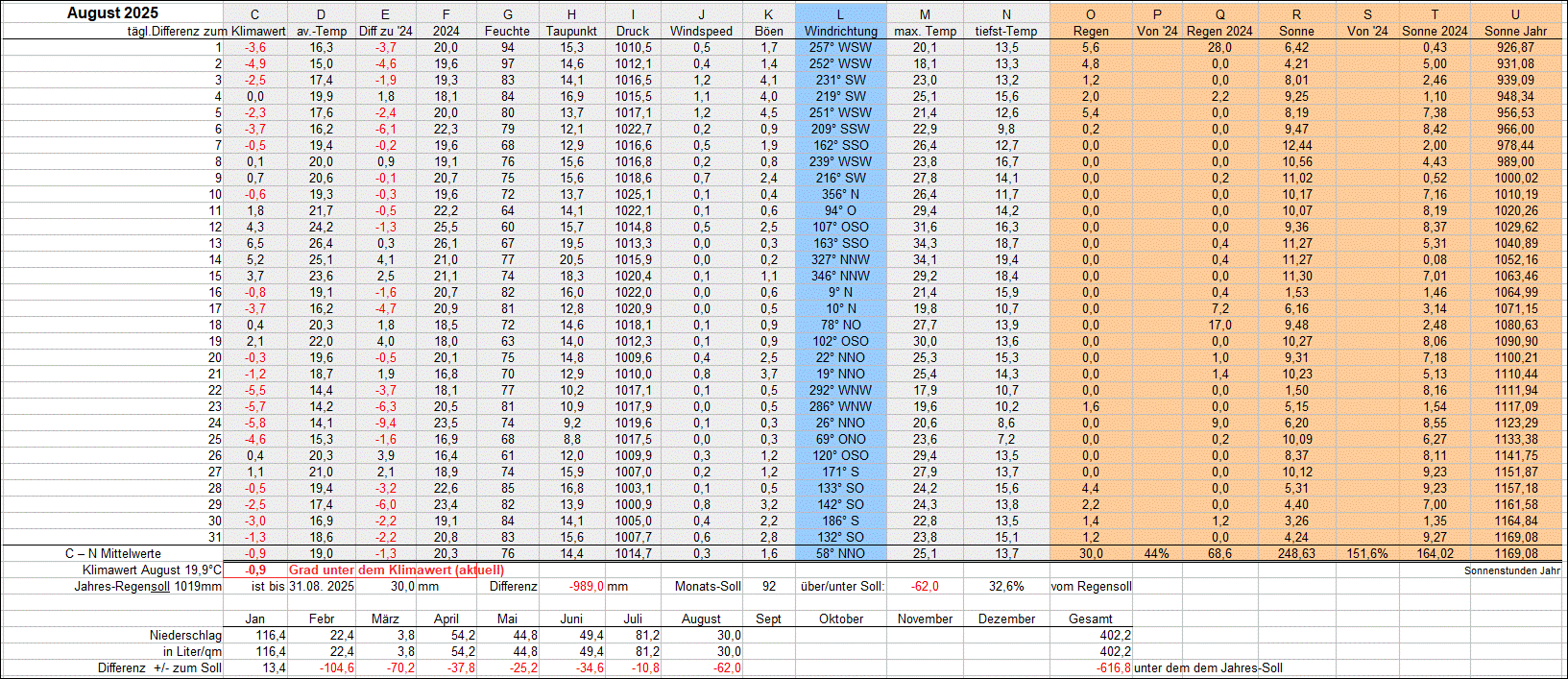The height and width of the screenshot is (679, 1568).
Task: Select "Jahres-Regensoll 1019mm" label
Action: click(148, 586)
